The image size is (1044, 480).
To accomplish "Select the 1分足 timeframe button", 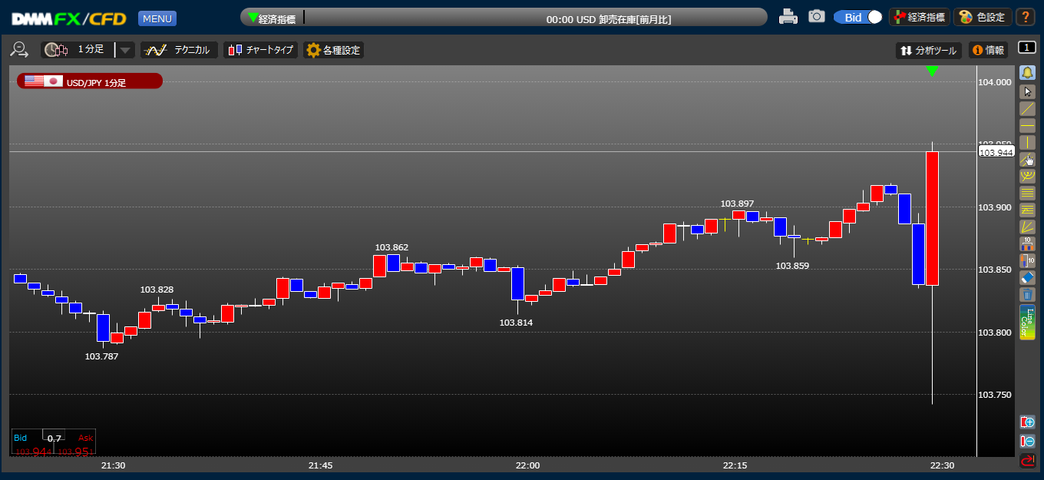I will 77,50.
